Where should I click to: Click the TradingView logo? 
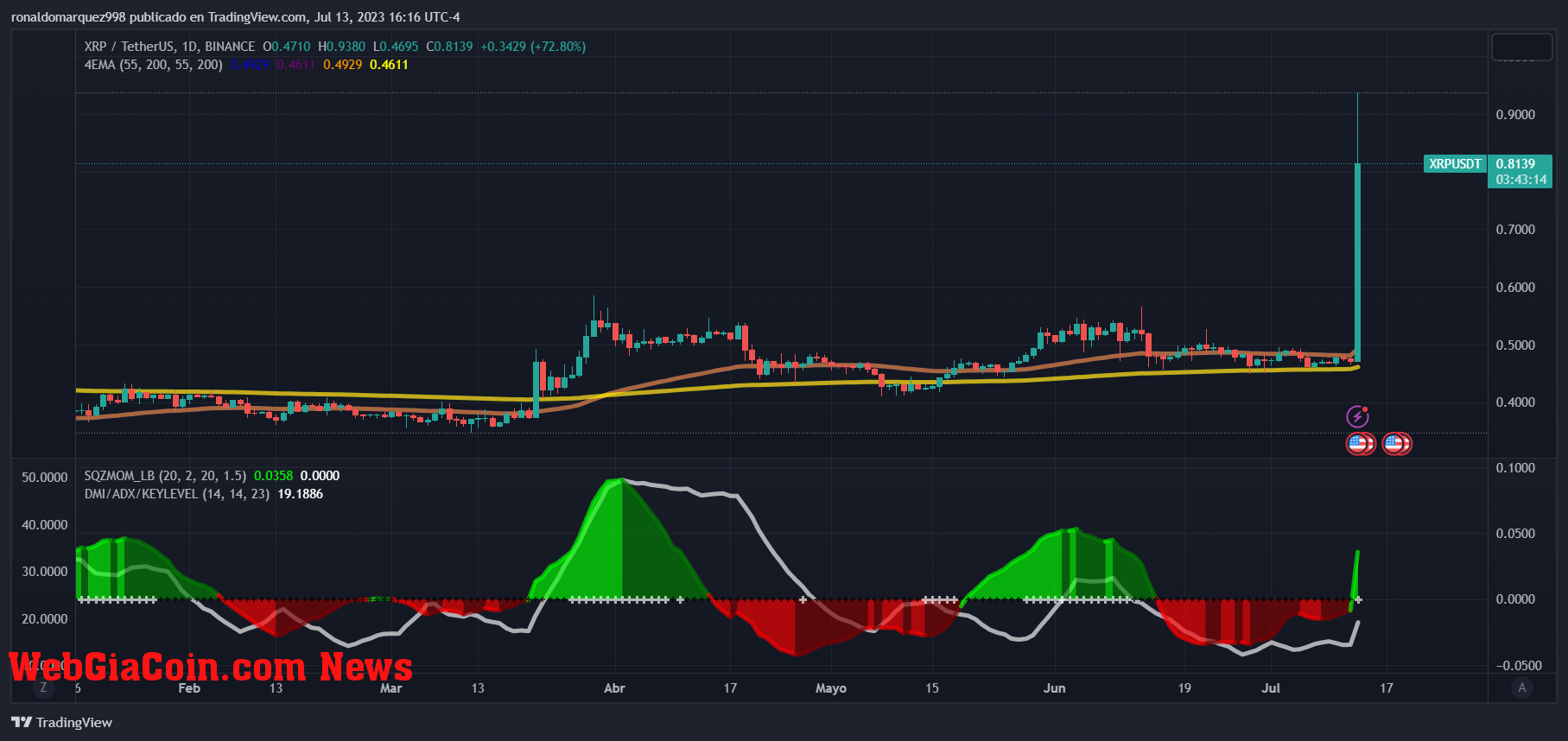click(x=61, y=722)
